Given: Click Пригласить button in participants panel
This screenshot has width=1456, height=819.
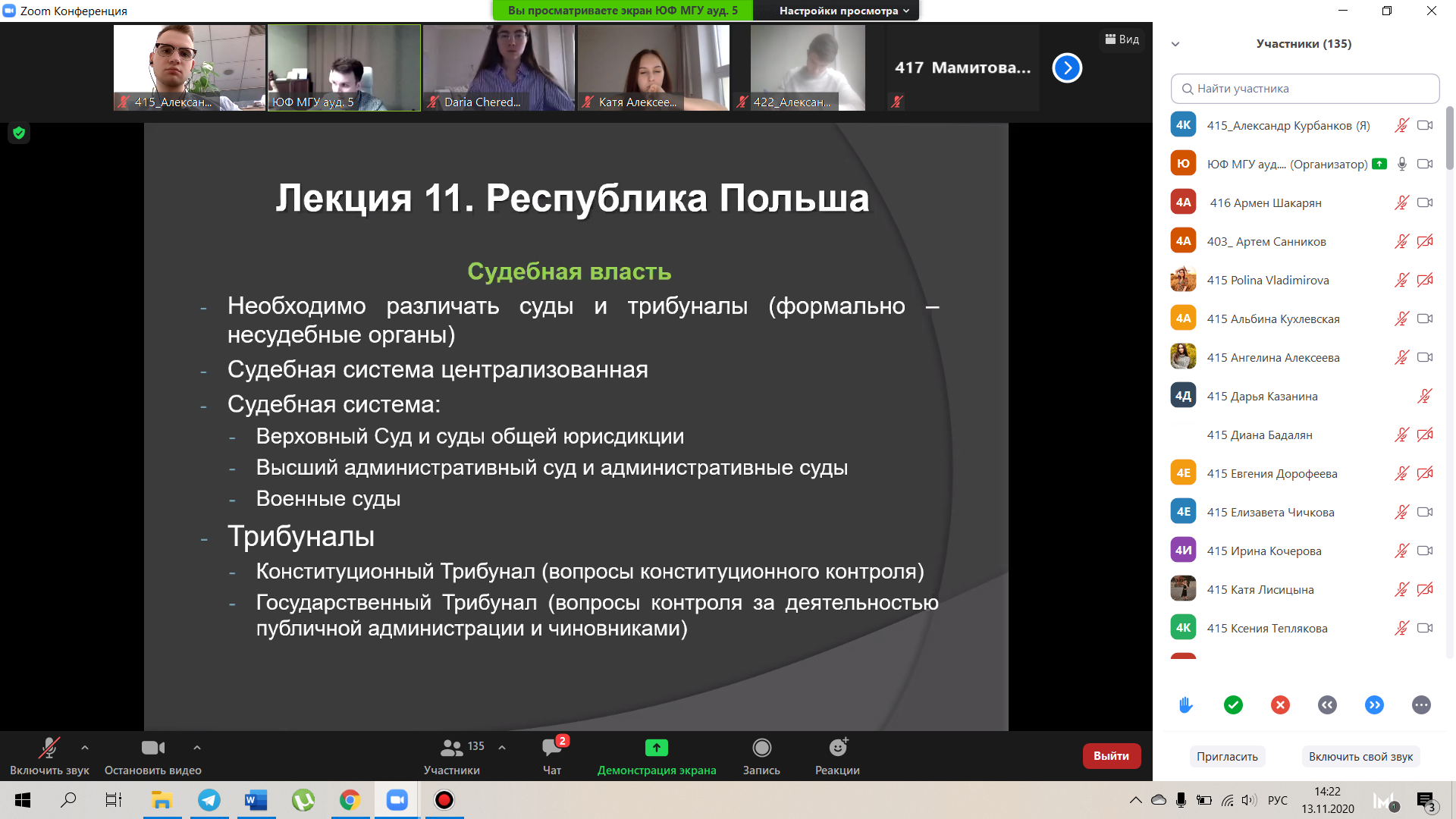Looking at the screenshot, I should pyautogui.click(x=1227, y=756).
